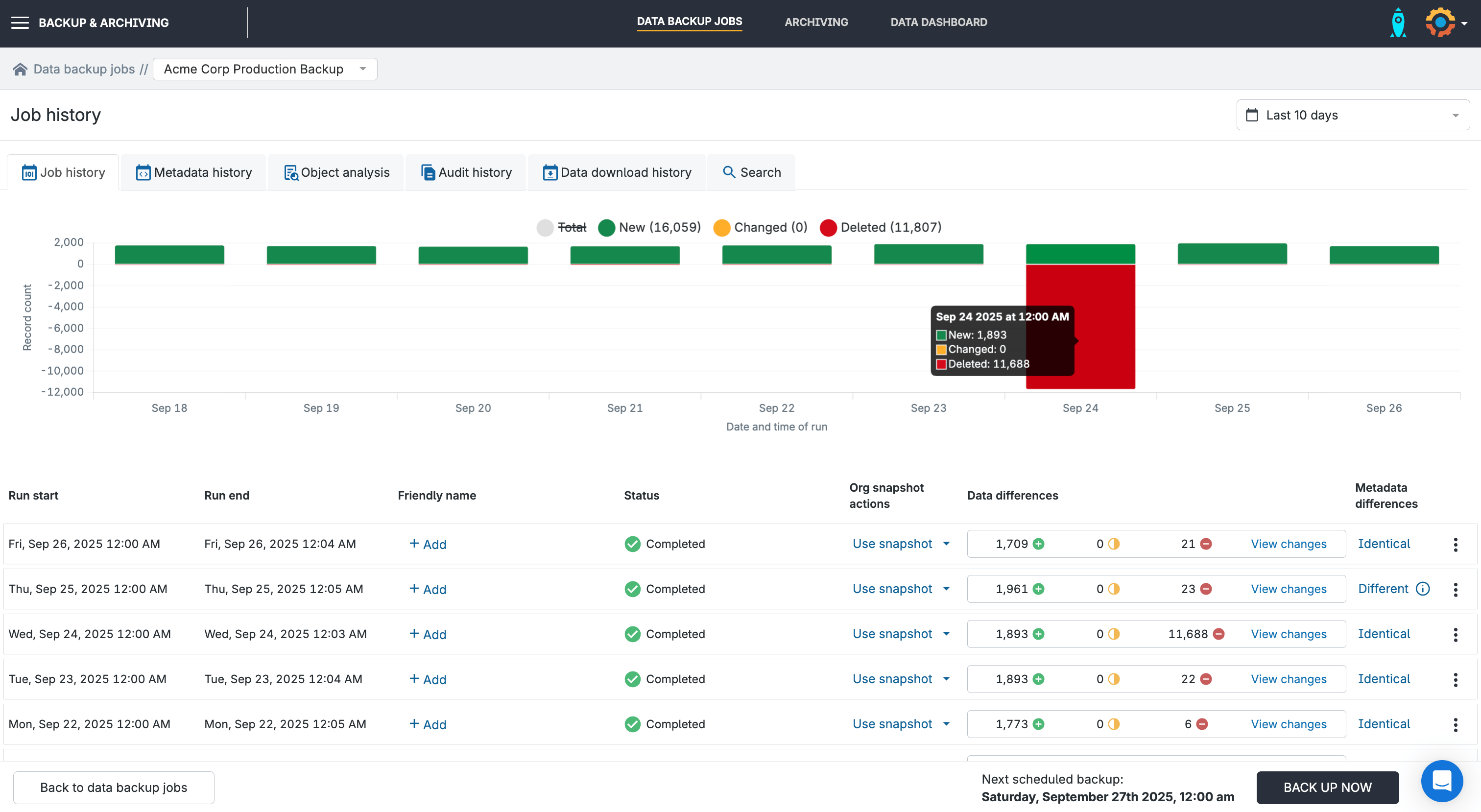
Task: Click View changes for the Sep 24 run
Action: (1289, 634)
